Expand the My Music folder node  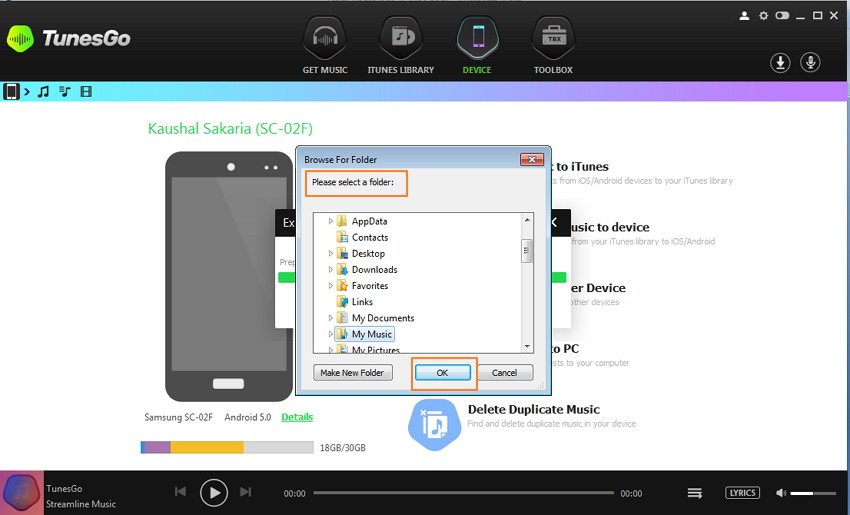click(x=330, y=334)
